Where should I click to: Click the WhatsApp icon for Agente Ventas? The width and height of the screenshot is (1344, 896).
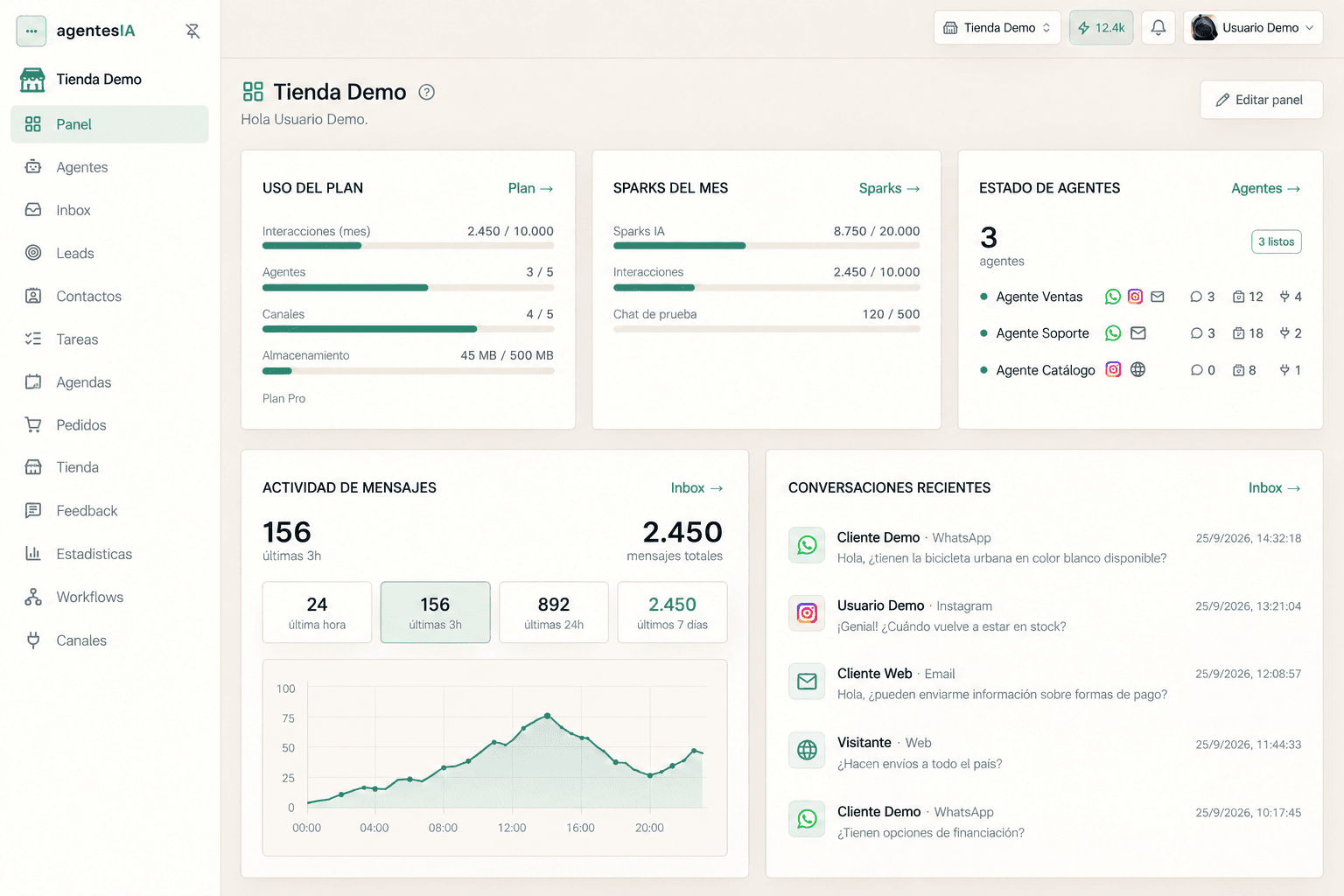pyautogui.click(x=1113, y=297)
